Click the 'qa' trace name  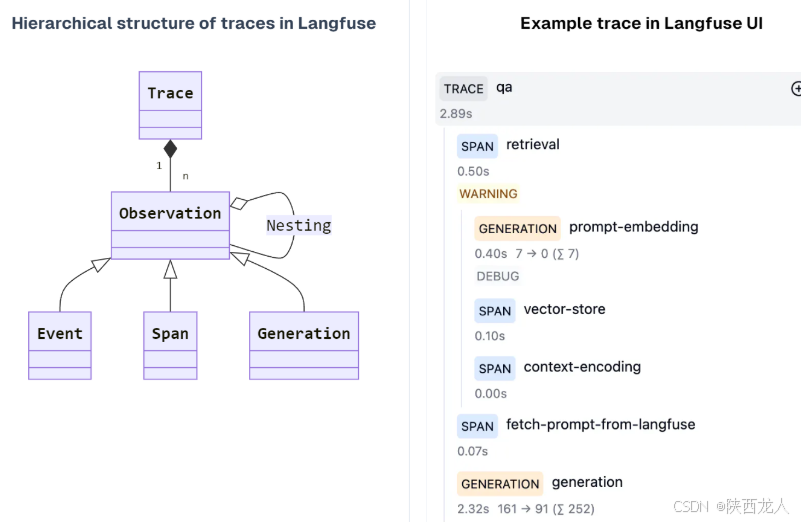504,88
